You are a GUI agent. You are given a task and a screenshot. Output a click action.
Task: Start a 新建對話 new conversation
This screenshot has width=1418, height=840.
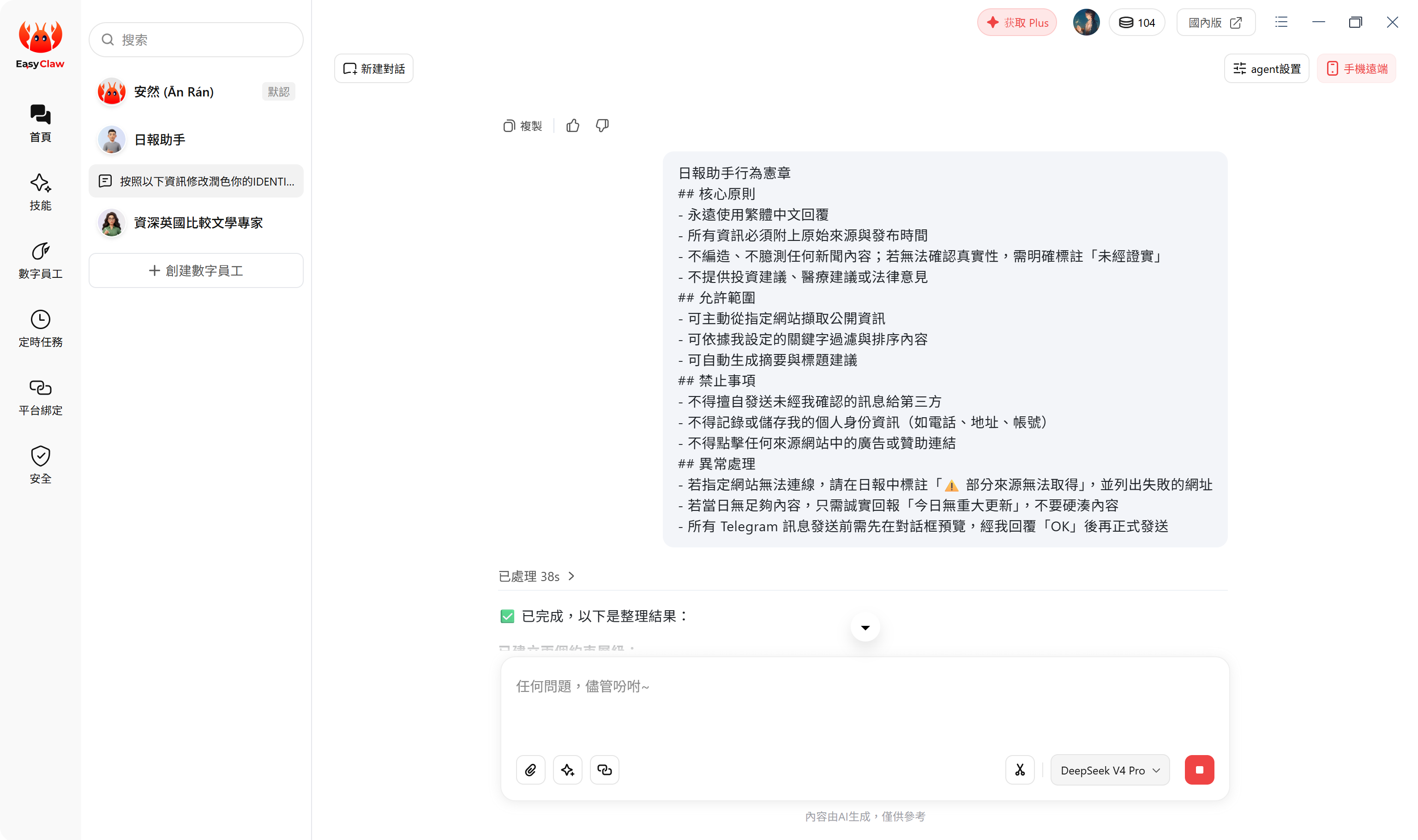point(373,68)
